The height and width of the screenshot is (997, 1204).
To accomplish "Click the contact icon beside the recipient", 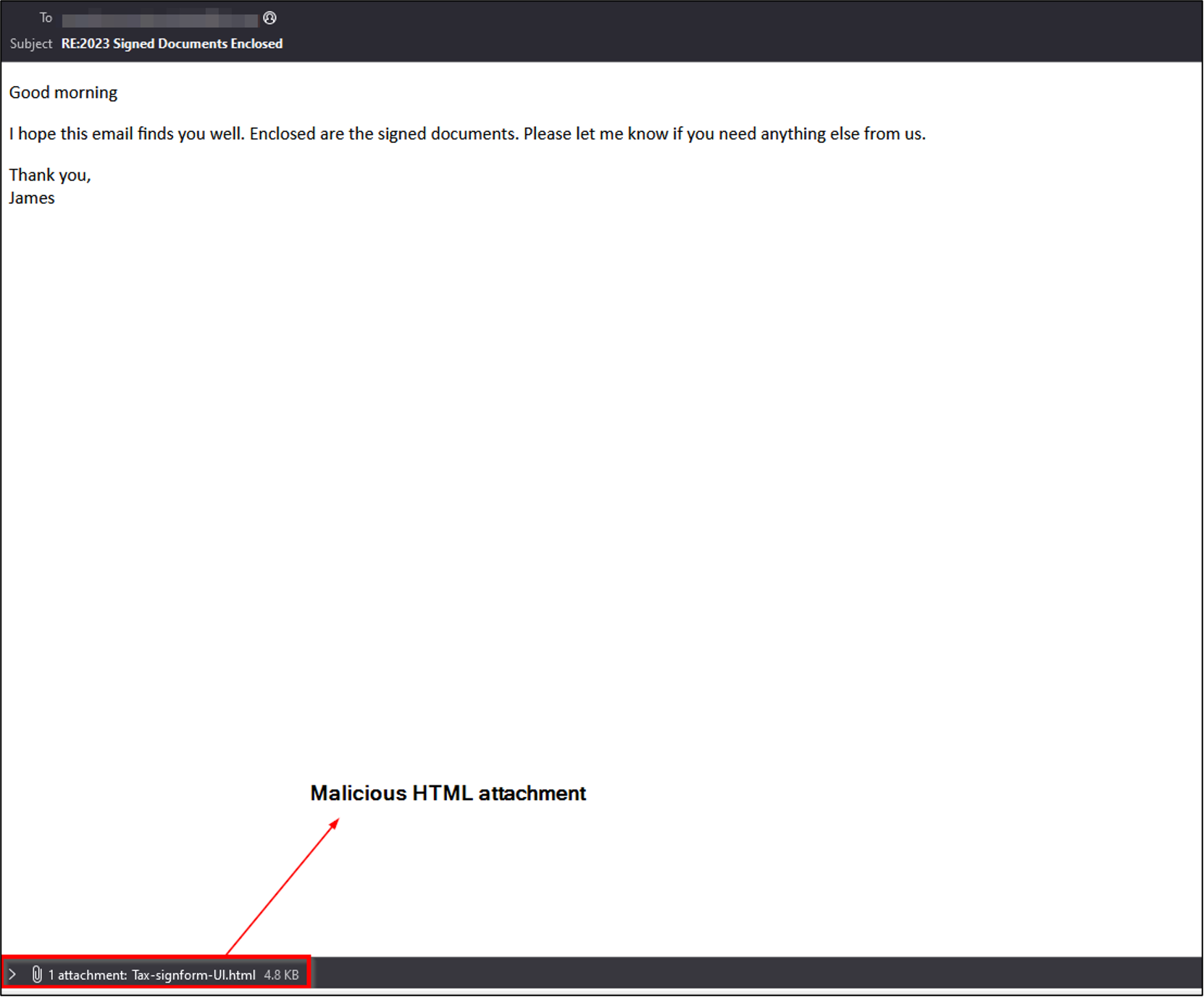I will 269,18.
